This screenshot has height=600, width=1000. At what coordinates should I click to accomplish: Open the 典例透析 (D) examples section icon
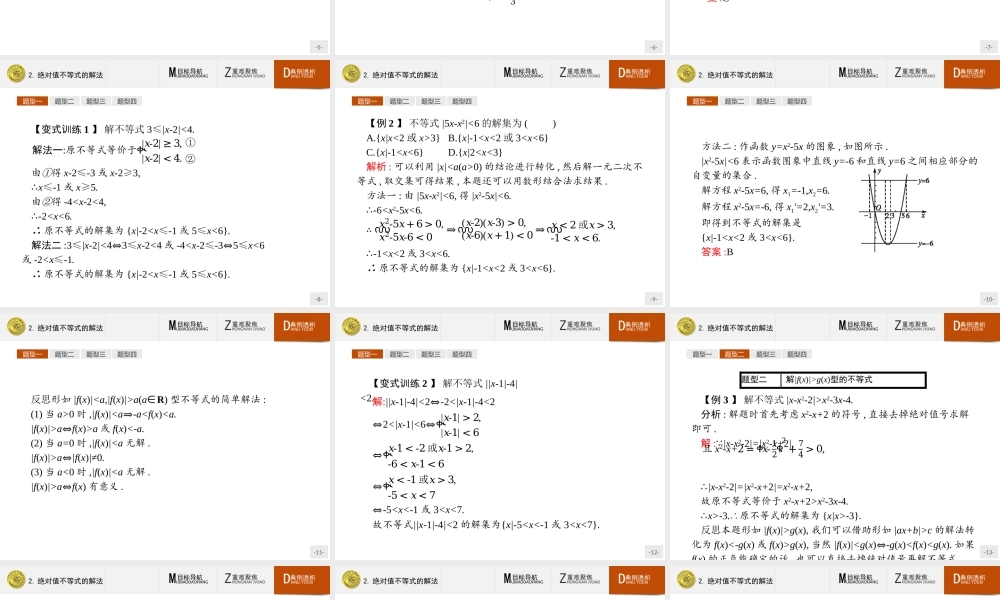pyautogui.click(x=302, y=73)
